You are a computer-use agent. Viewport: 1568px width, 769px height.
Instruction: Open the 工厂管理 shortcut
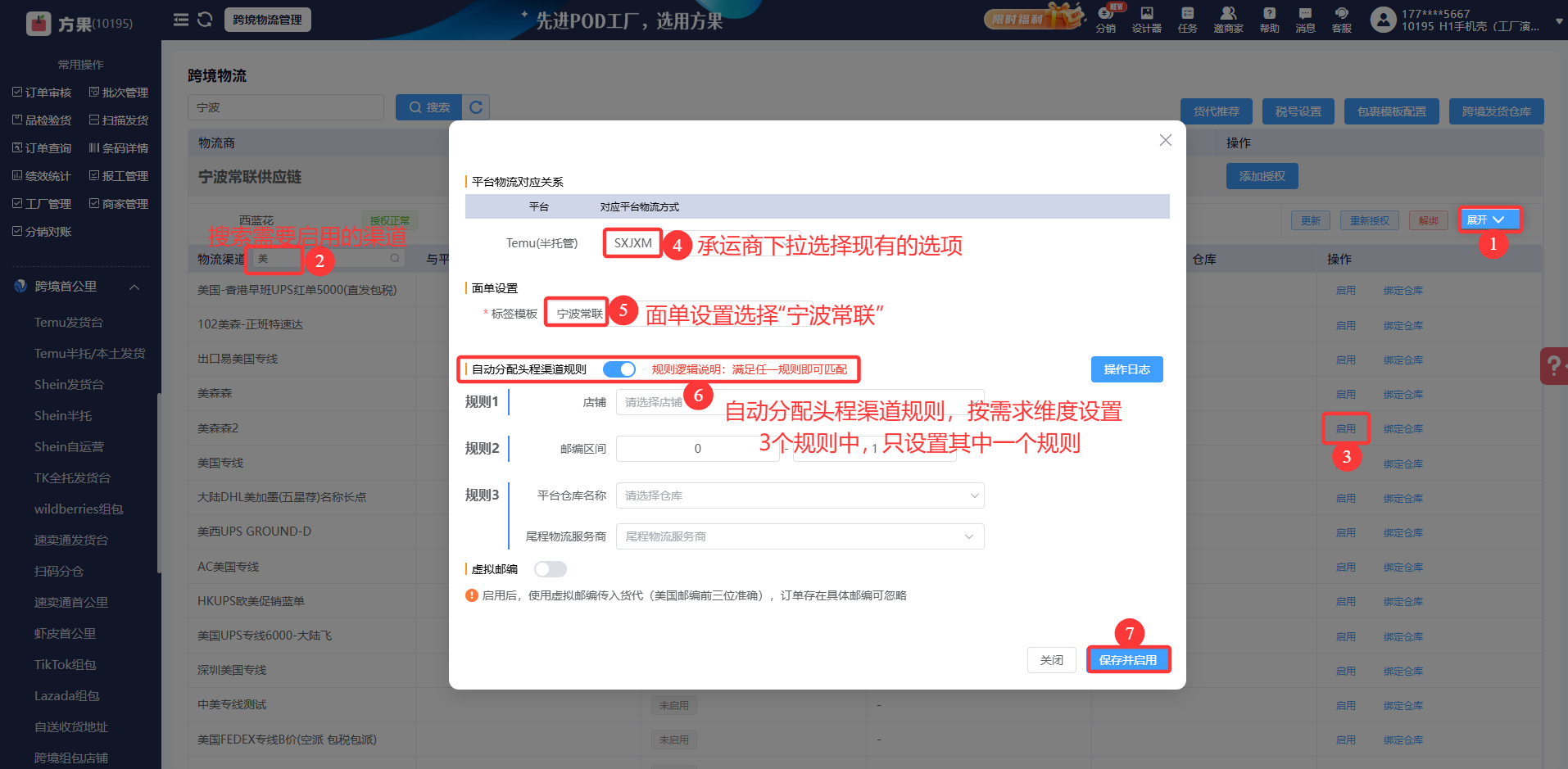click(42, 204)
